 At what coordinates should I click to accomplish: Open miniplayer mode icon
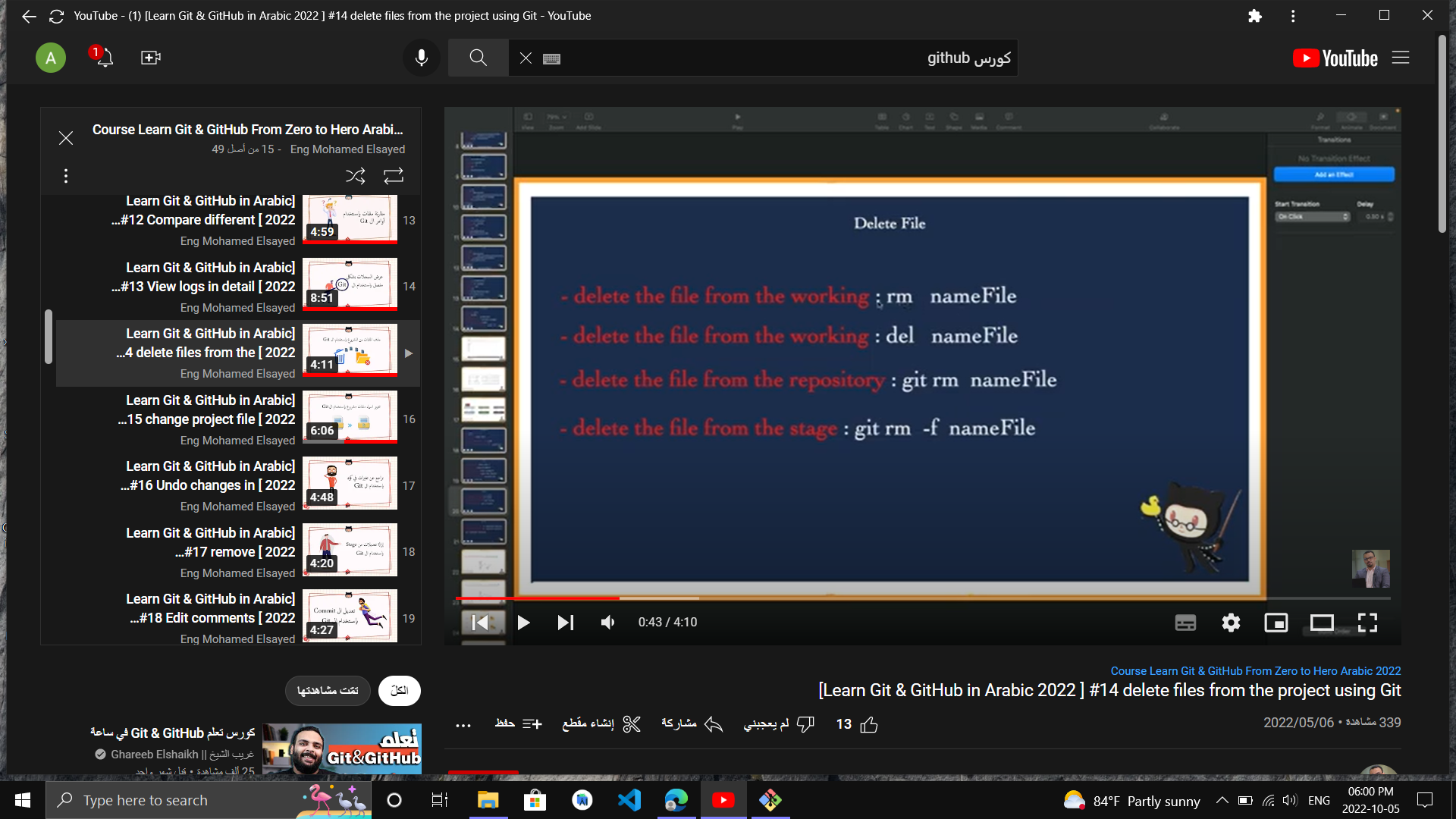coord(1276,623)
